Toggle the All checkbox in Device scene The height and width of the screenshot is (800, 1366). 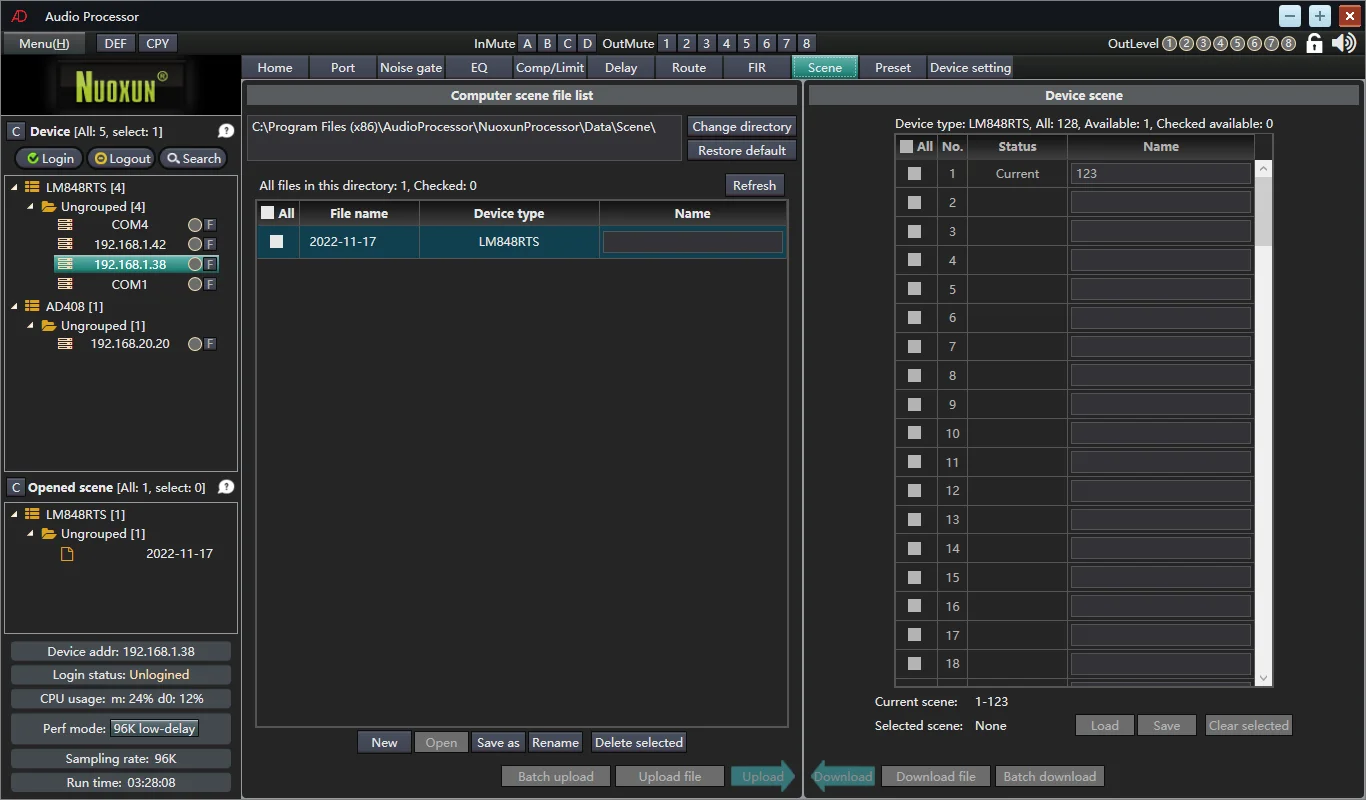[907, 146]
